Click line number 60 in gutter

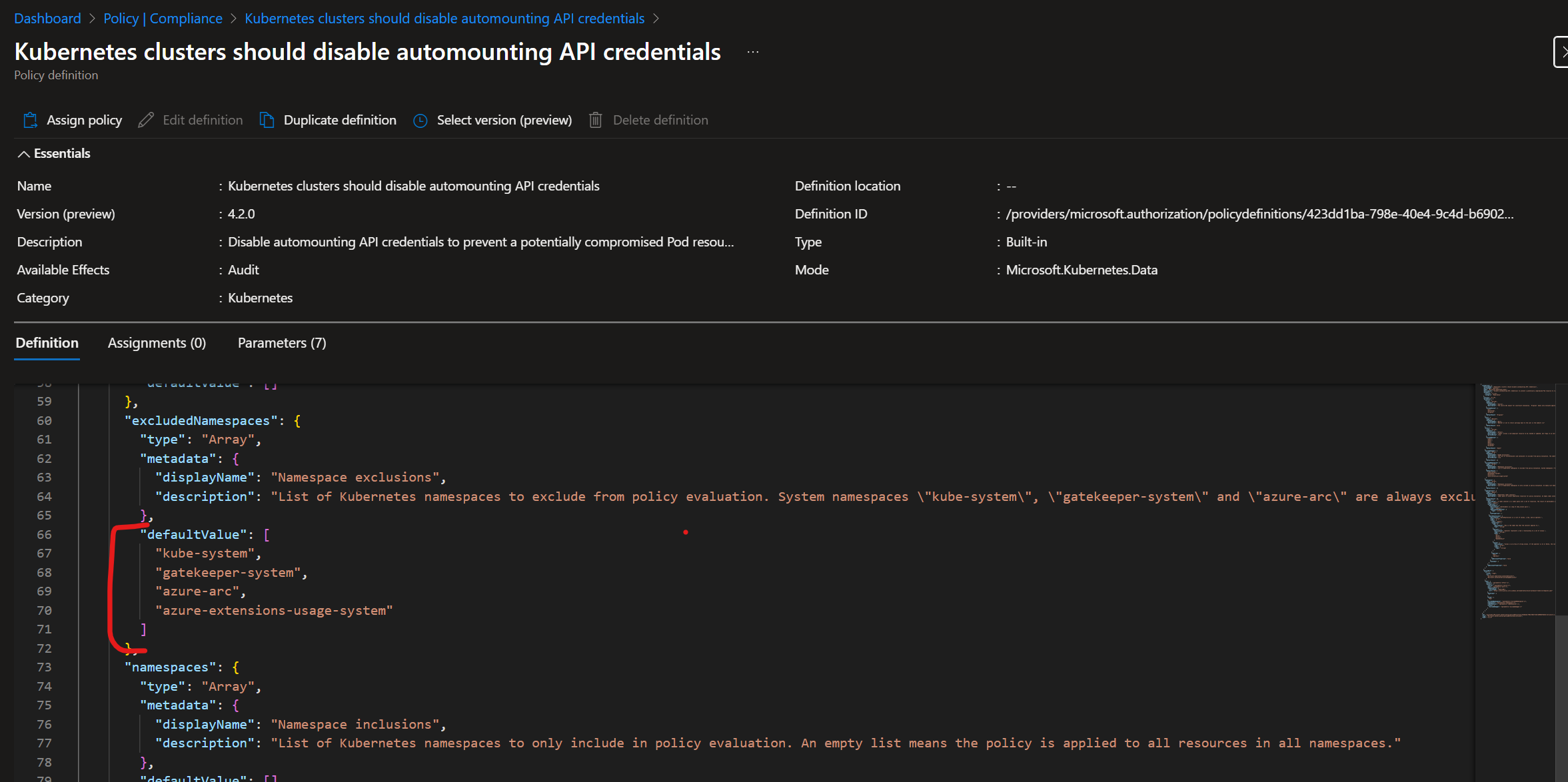[x=44, y=420]
